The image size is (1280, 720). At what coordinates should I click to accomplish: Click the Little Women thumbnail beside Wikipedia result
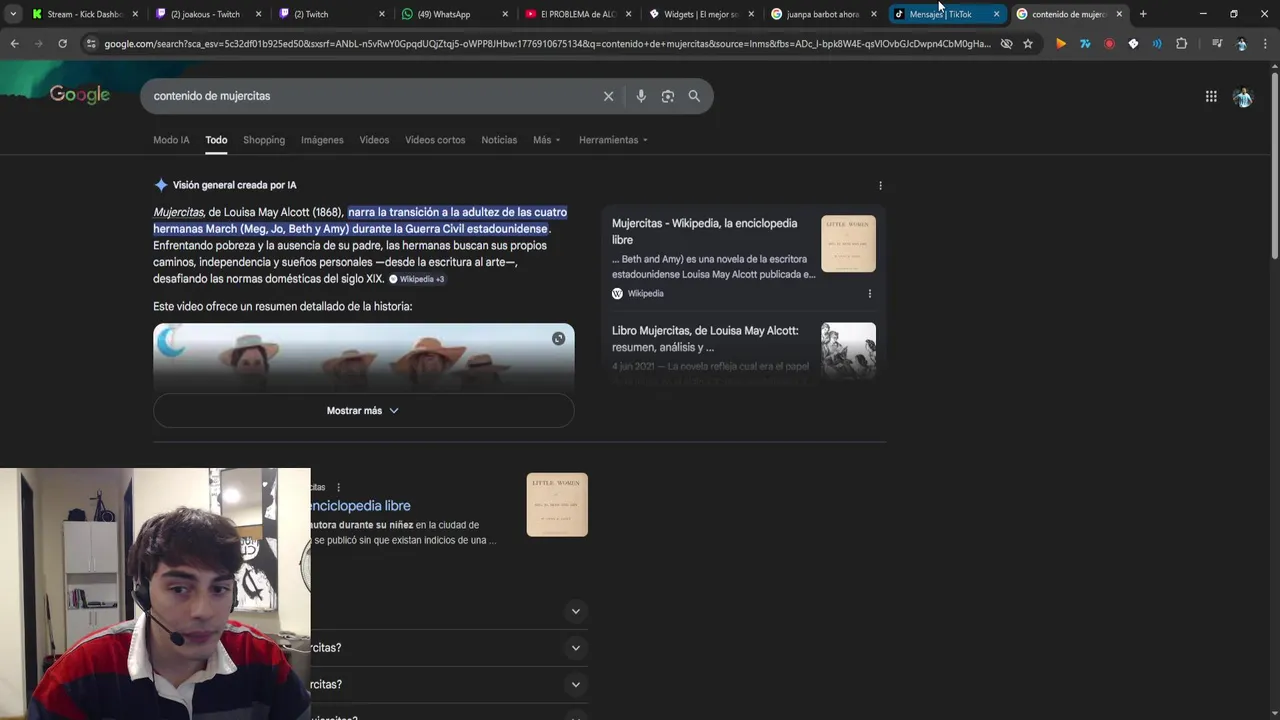click(x=557, y=505)
